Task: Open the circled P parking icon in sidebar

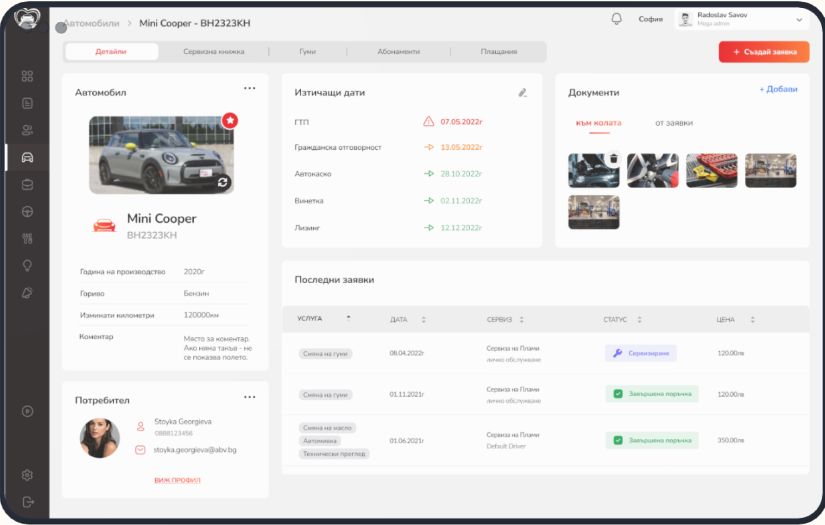Action: point(27,411)
